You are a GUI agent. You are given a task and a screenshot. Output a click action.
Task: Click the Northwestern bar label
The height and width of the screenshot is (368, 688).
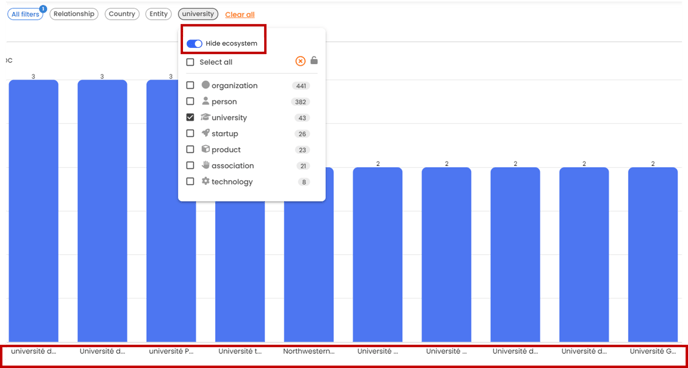click(309, 351)
